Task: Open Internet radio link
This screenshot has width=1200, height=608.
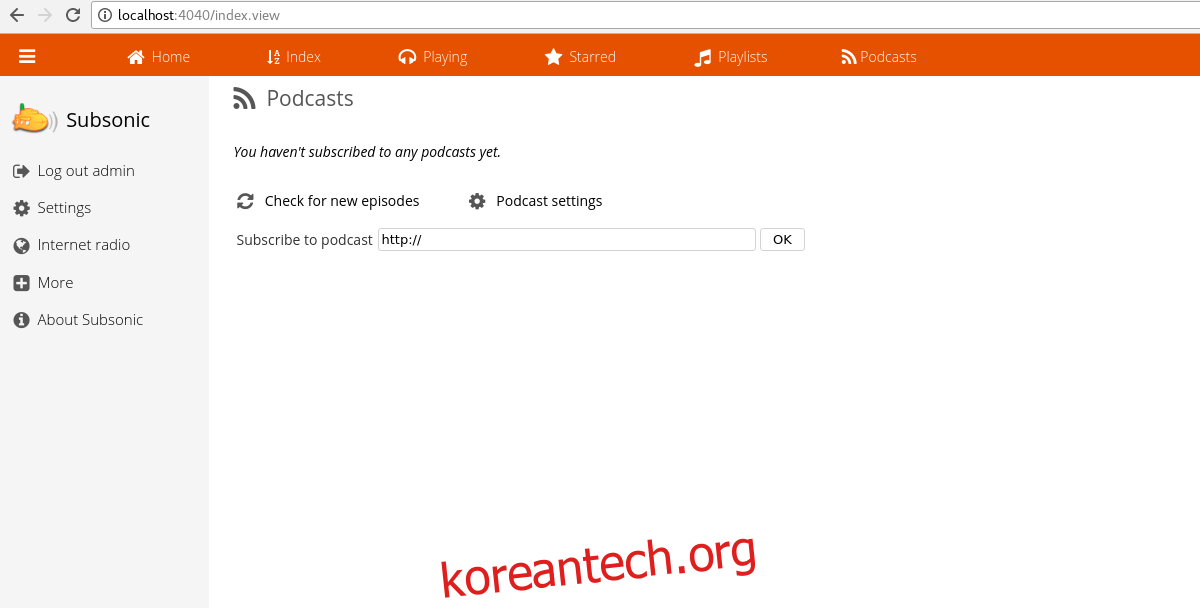Action: 84,245
